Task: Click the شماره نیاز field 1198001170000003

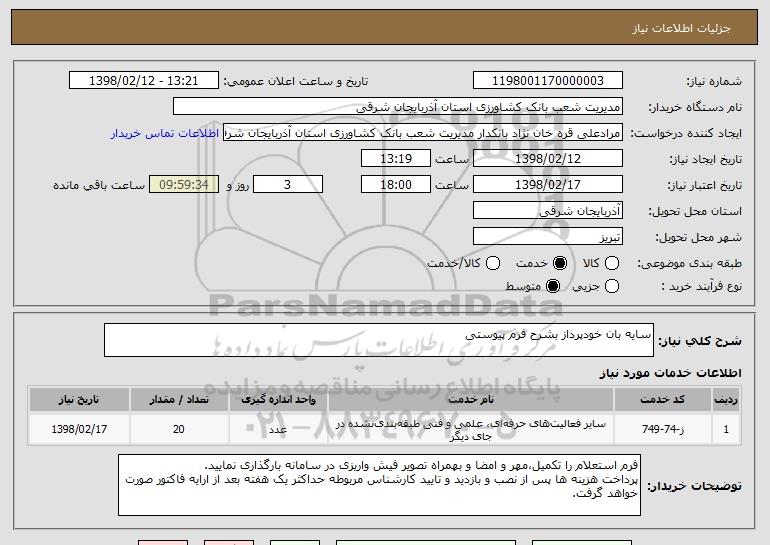Action: (x=548, y=80)
